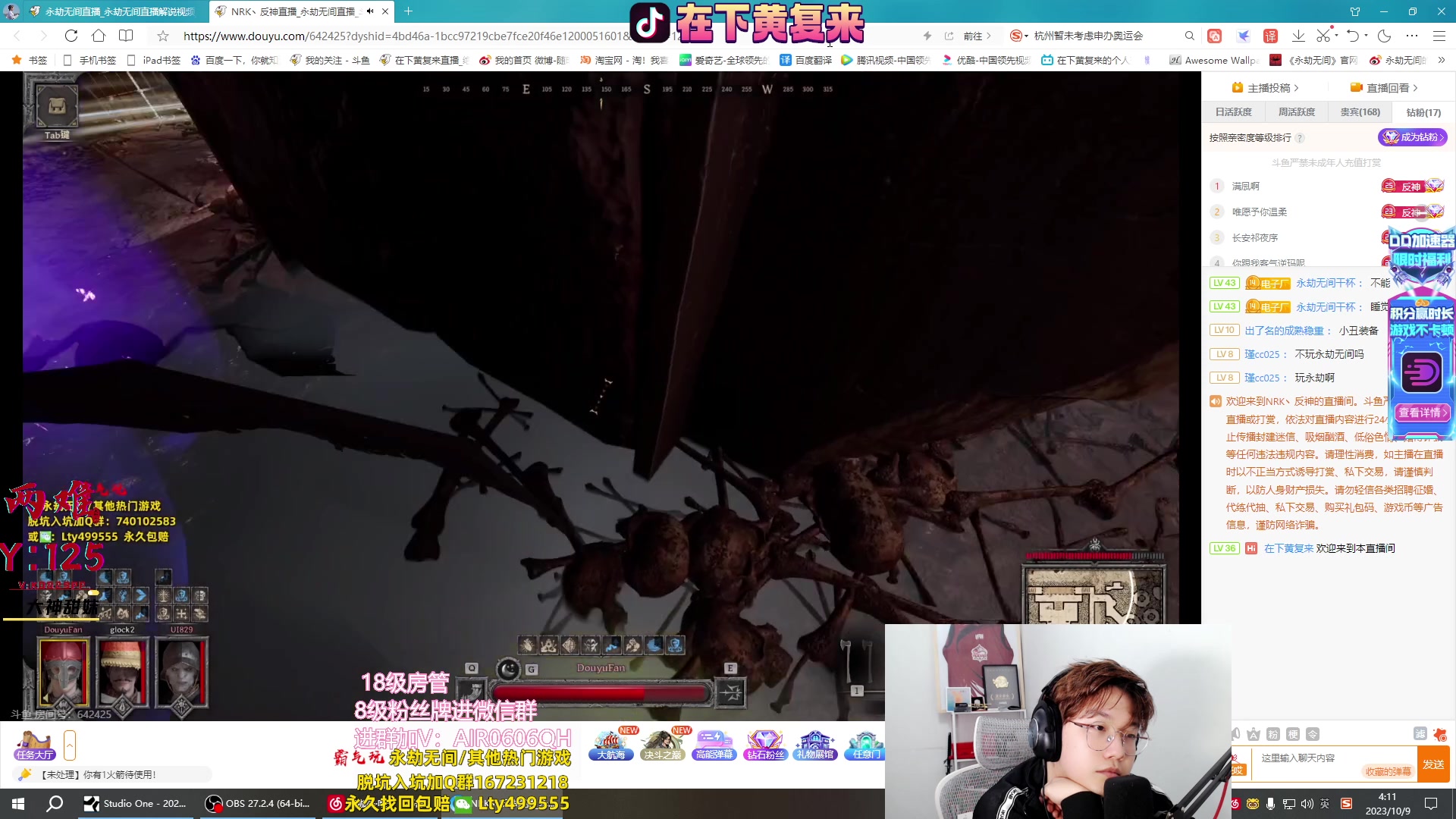Close the NRK 反神直播 tab
Viewport: 1456px width, 819px height.
coord(385,11)
